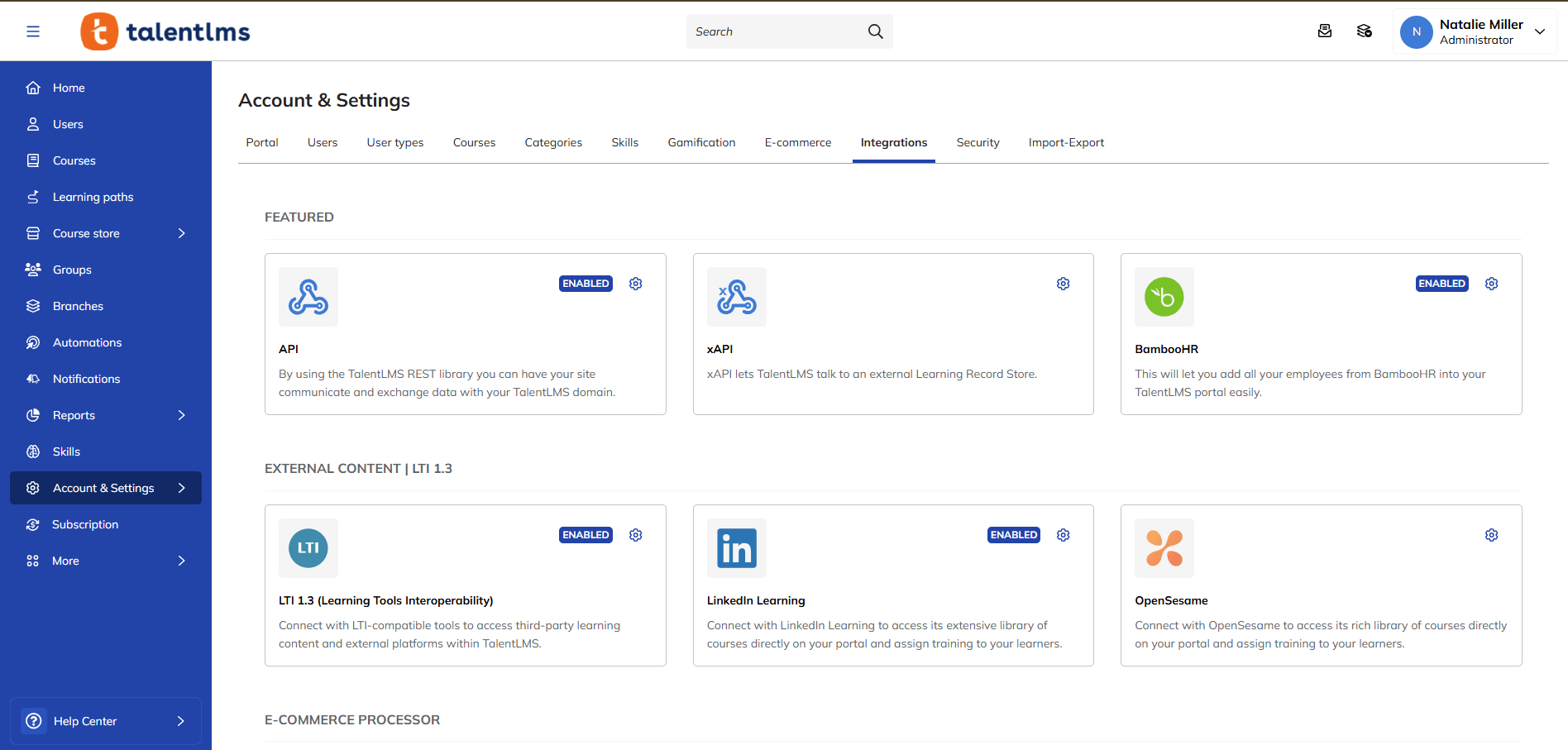Open the message inbox icon in the header
1568x750 pixels.
(1325, 31)
